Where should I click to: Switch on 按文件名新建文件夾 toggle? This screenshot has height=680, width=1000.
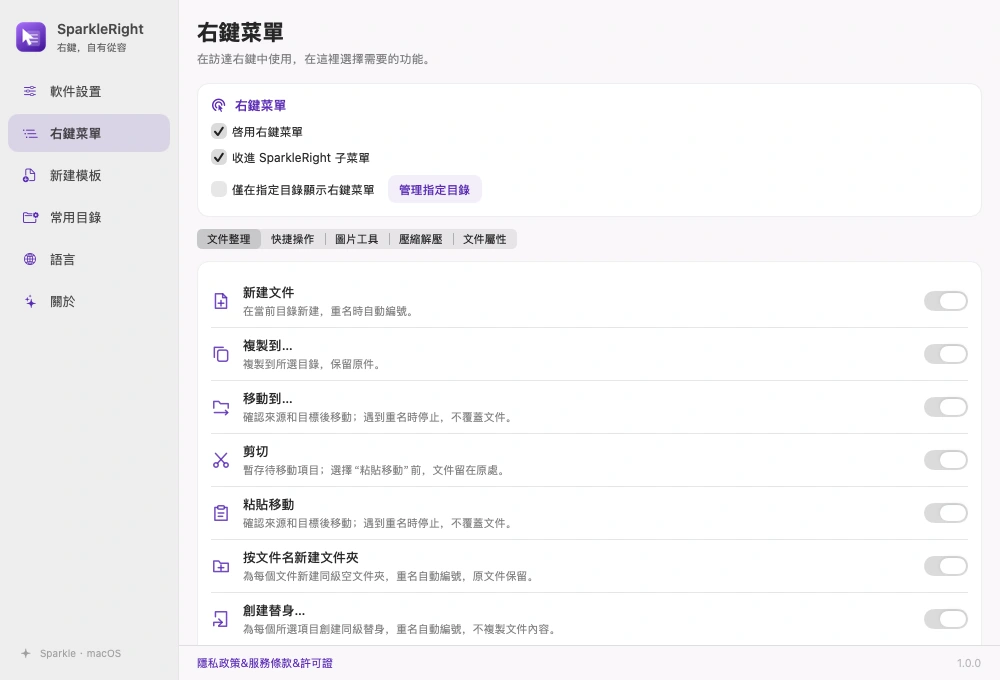point(946,566)
